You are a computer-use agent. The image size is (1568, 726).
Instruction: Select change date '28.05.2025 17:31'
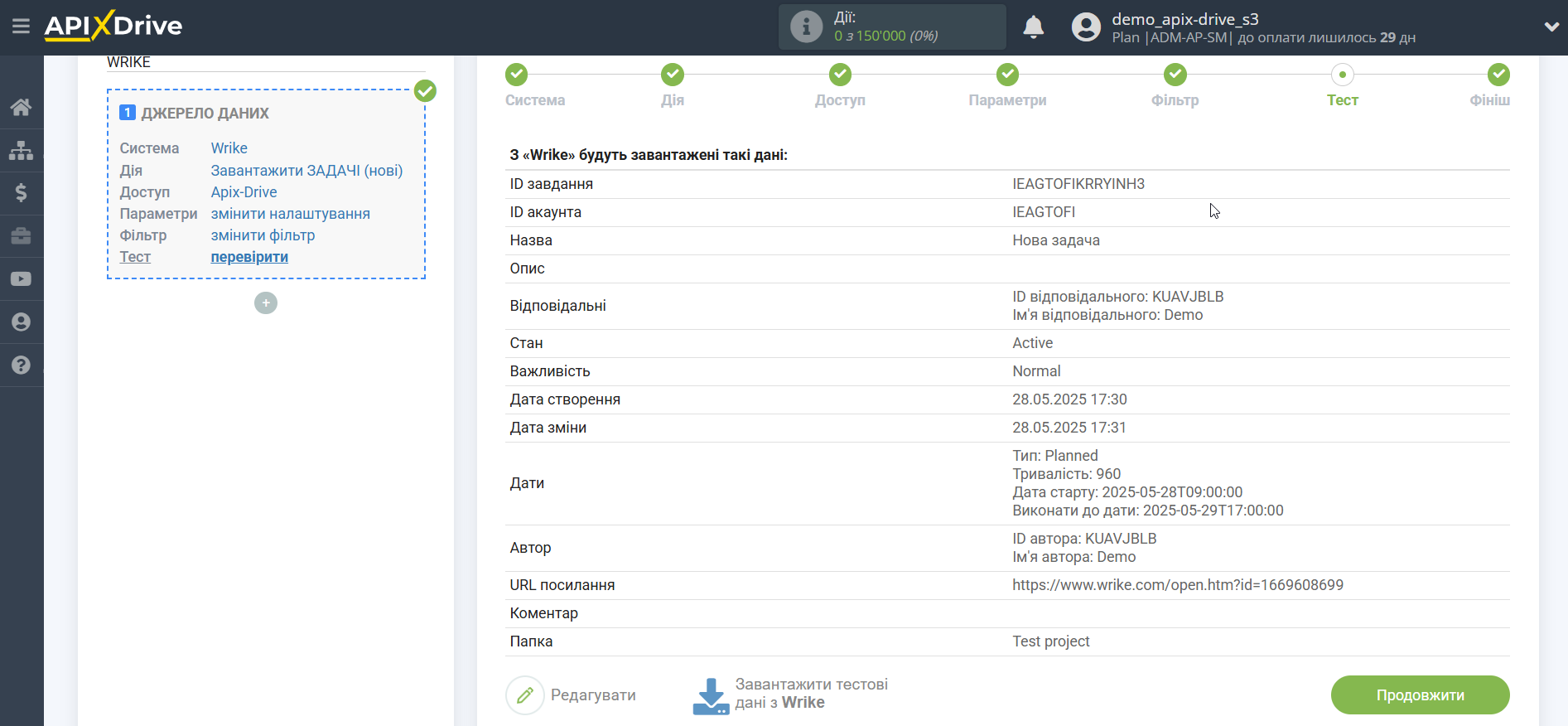1069,428
